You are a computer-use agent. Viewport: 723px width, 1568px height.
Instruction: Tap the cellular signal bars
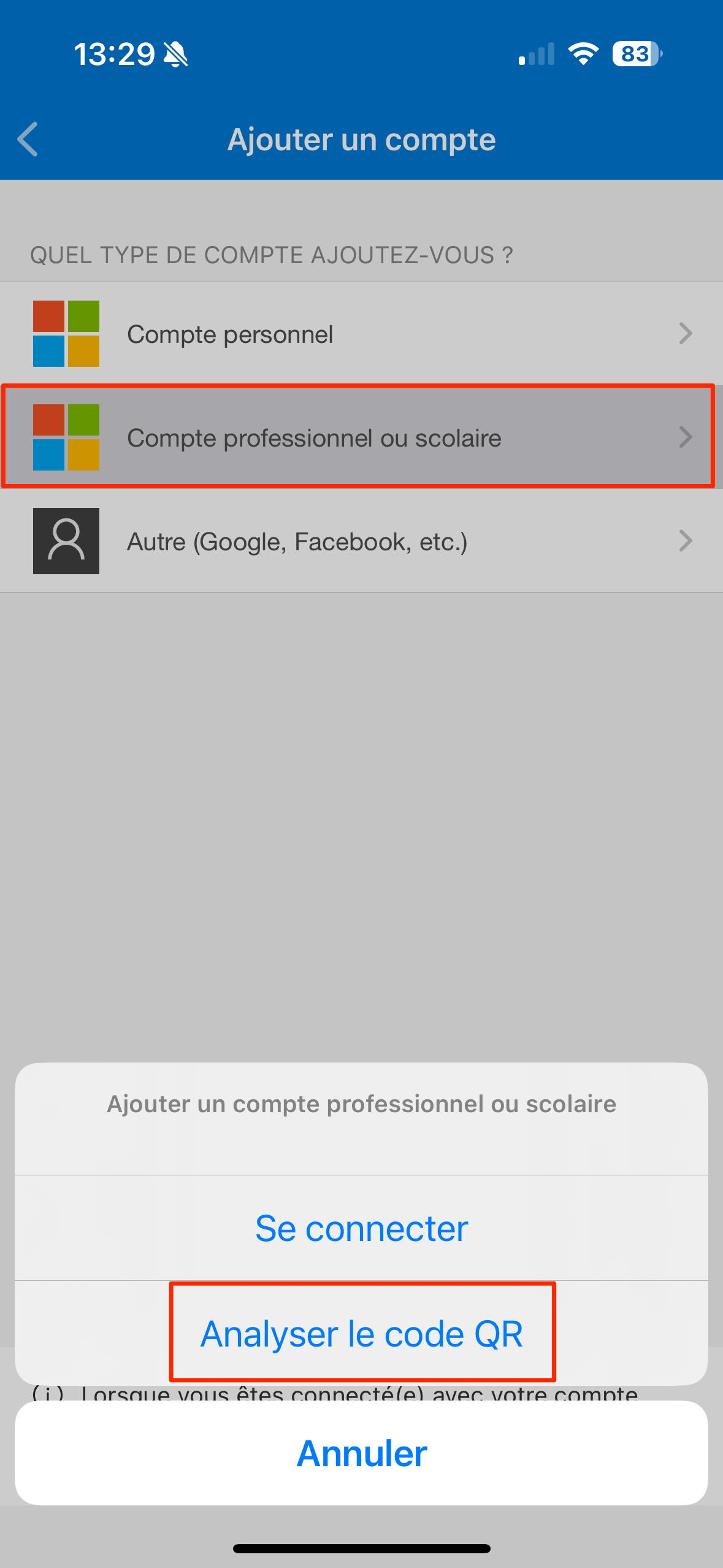537,54
